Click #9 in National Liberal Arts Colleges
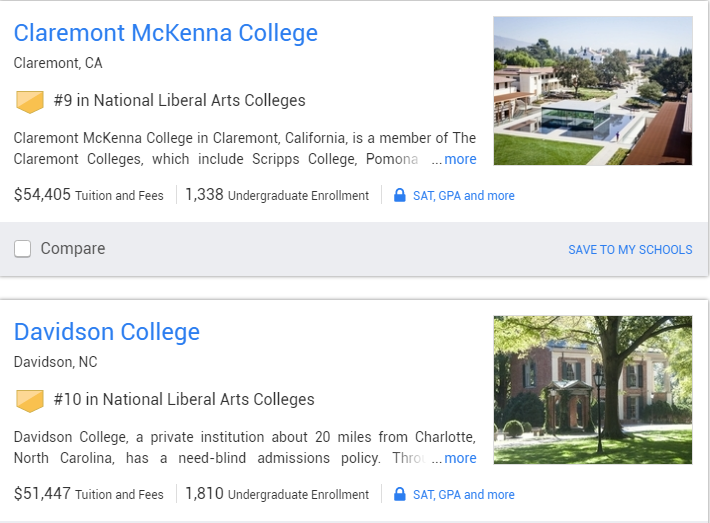Screen dimensions: 710x523 click(180, 101)
